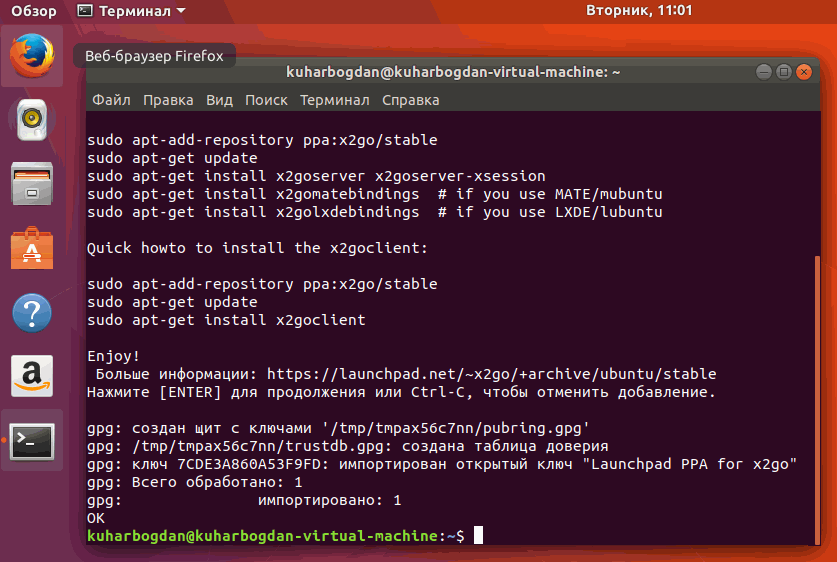The width and height of the screenshot is (837, 562).
Task: Open the Правка menu
Action: click(x=168, y=100)
